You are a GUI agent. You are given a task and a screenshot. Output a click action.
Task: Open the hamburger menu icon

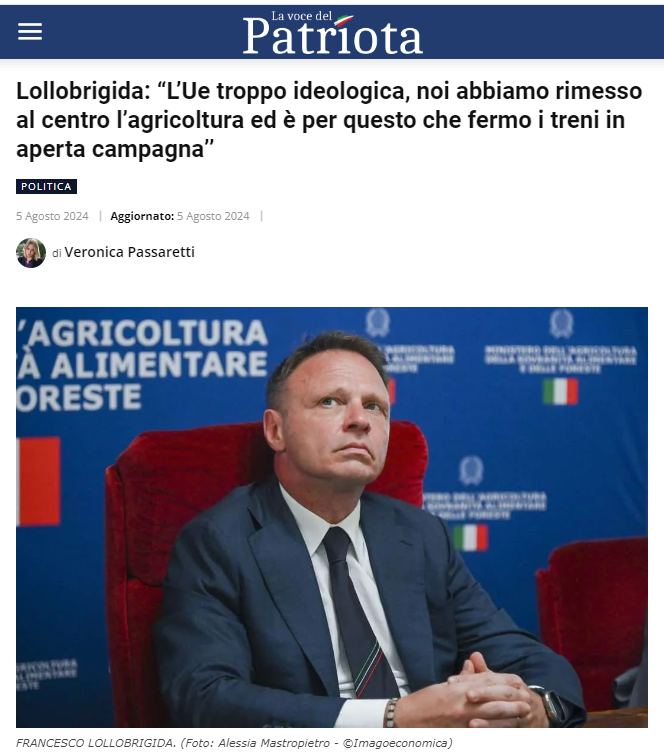tap(30, 32)
